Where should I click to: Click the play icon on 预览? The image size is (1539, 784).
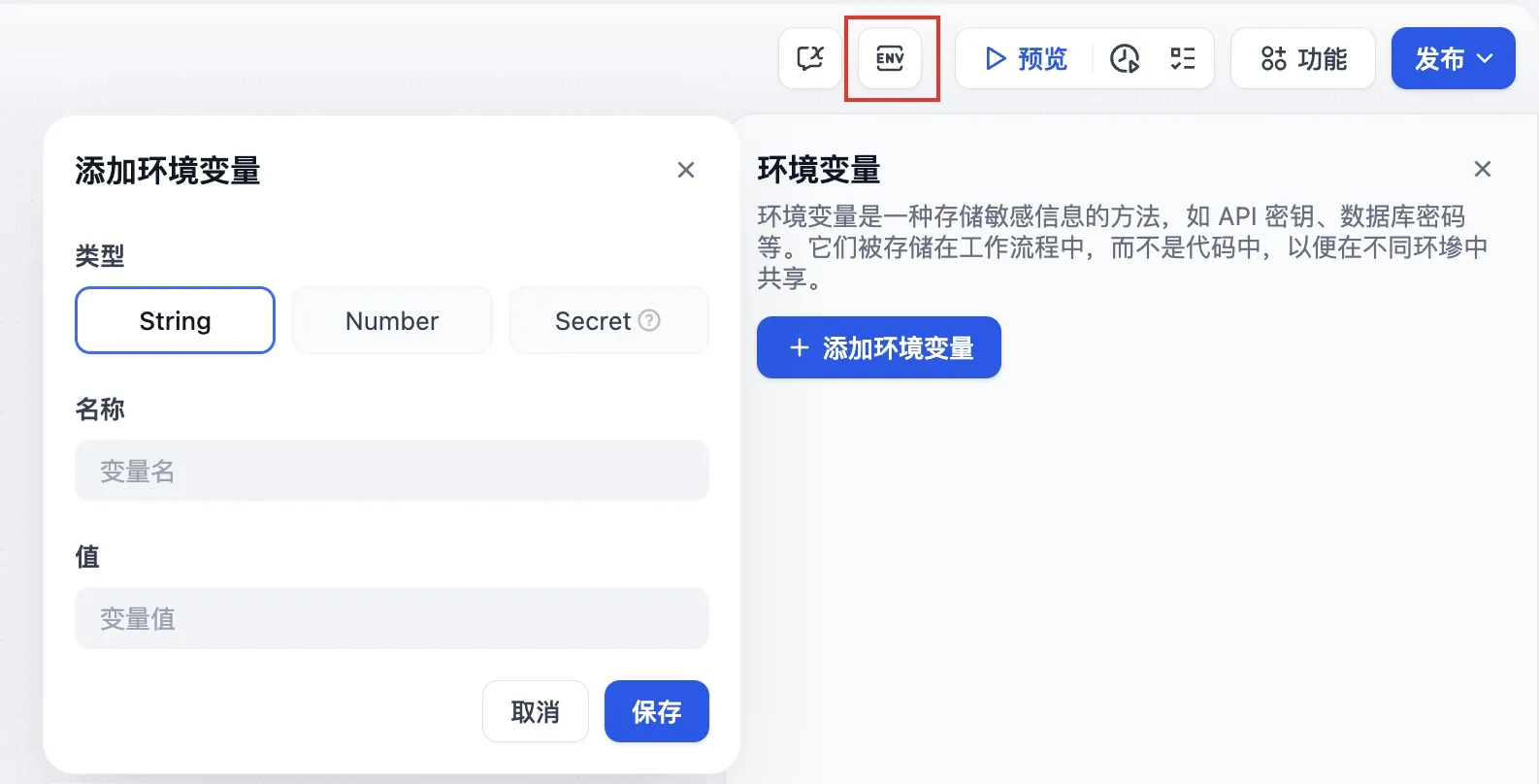(995, 58)
